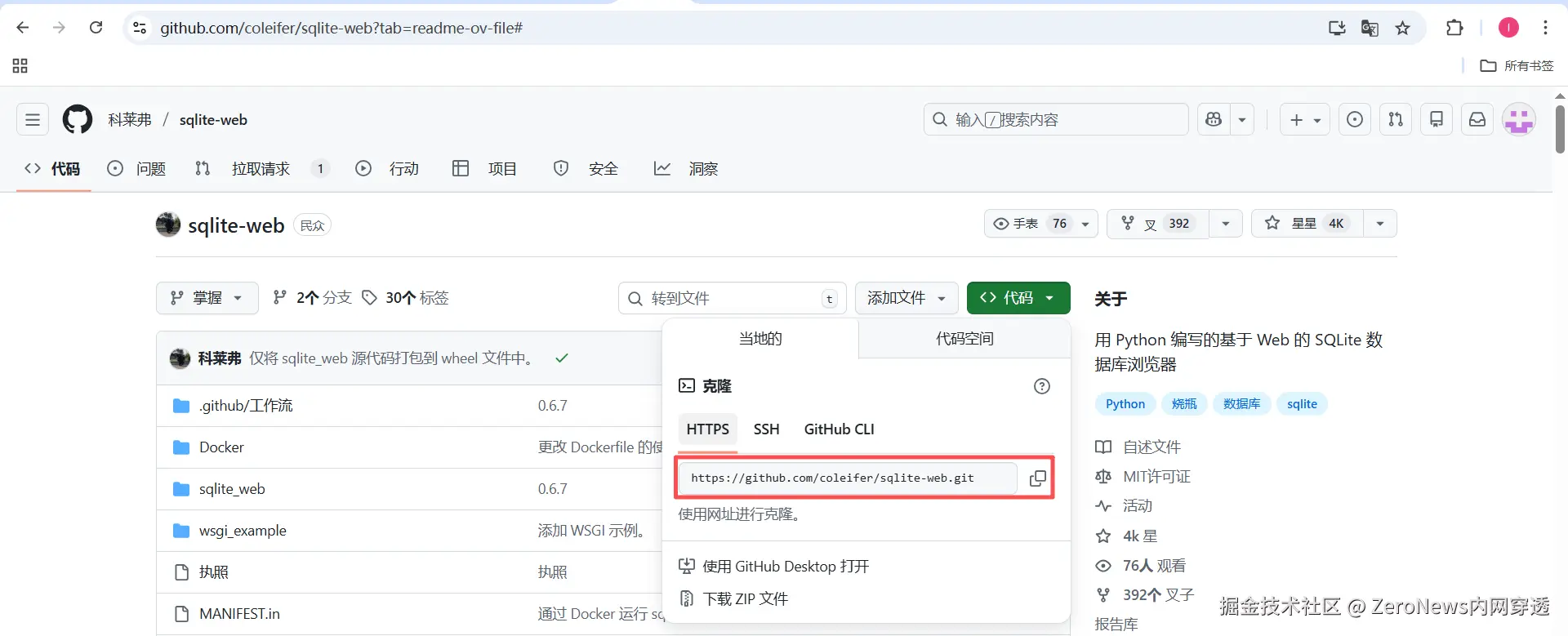Click the GitHub Octocat logo

coord(78,120)
